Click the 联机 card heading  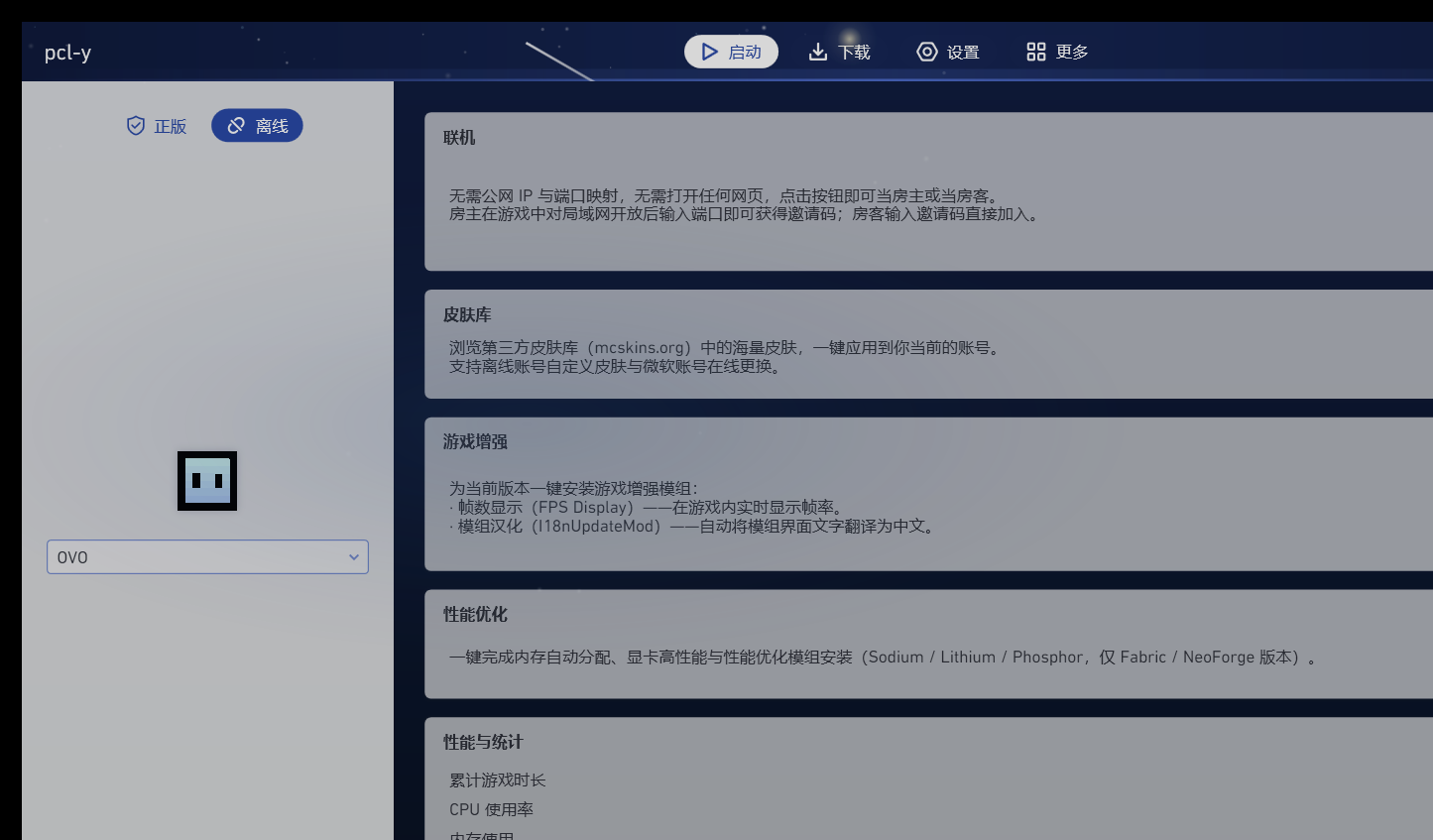pos(459,138)
